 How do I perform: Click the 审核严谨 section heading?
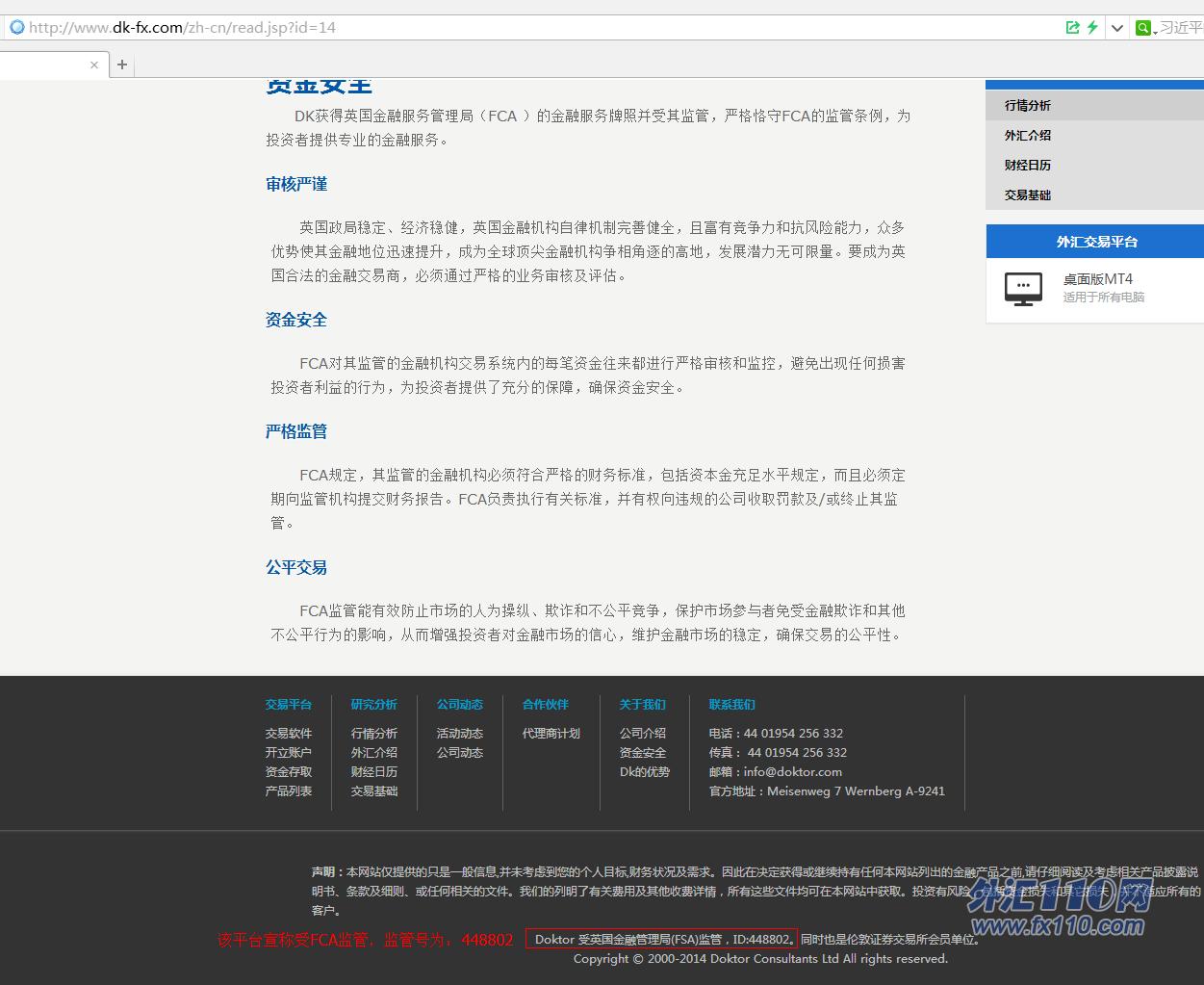[x=296, y=184]
